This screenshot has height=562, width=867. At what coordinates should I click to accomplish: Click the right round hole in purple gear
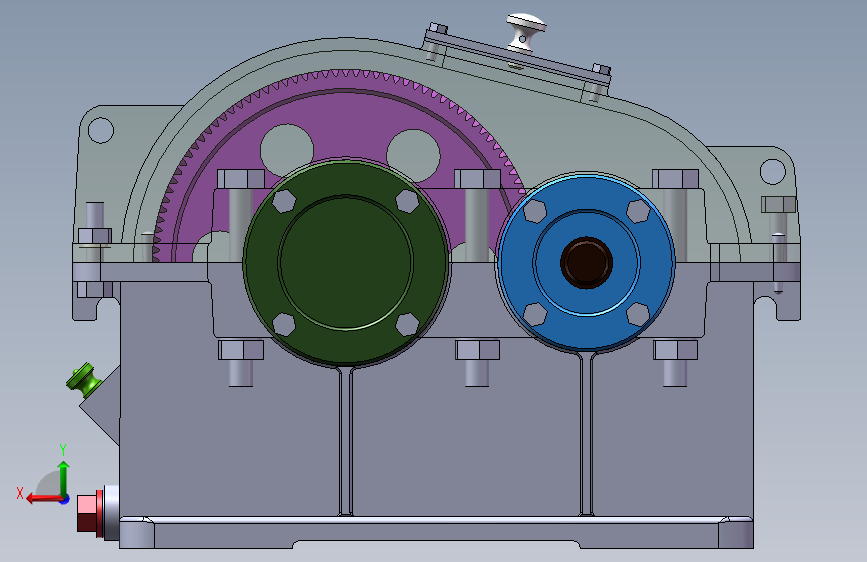[413, 156]
